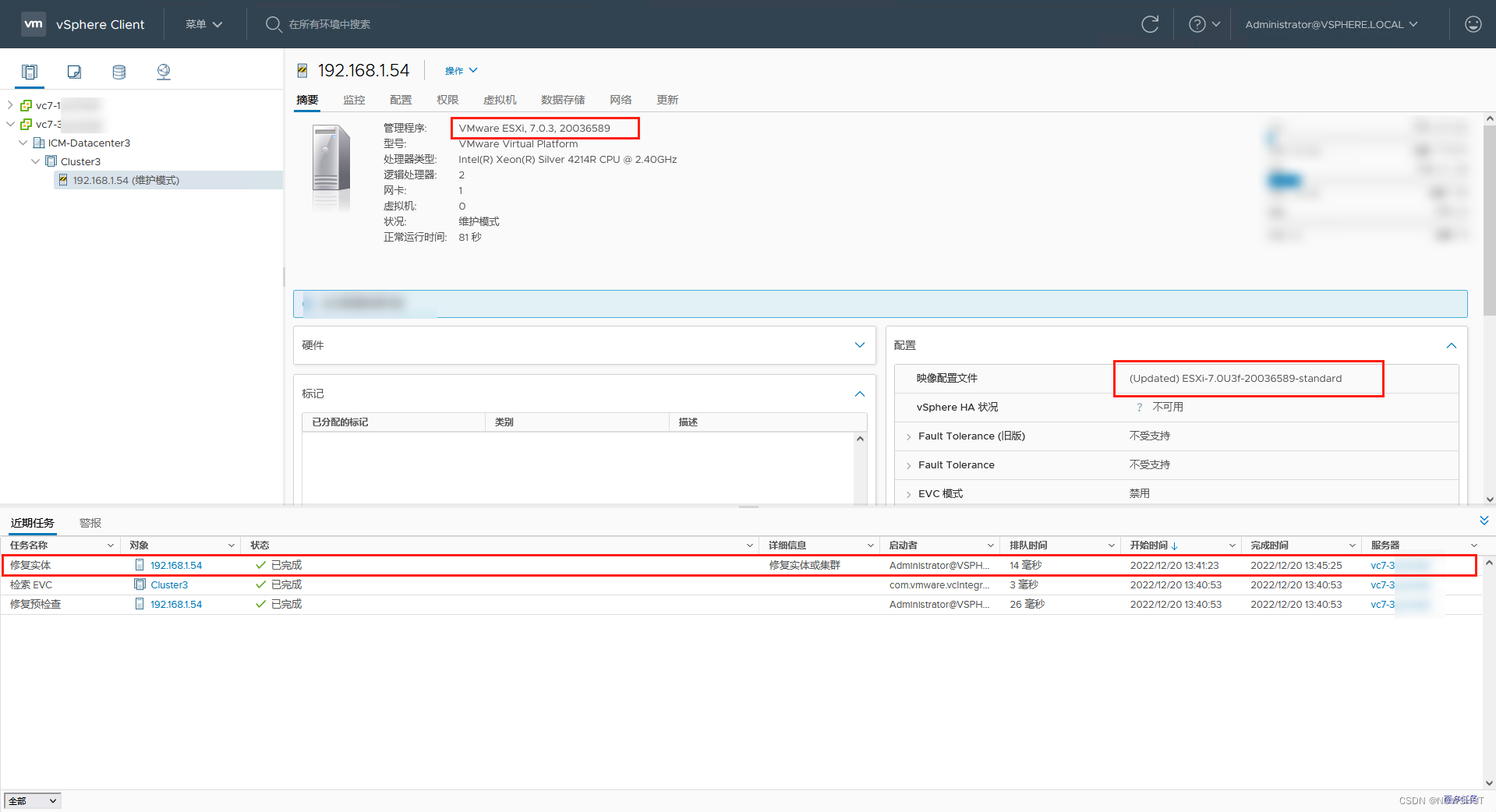Viewport: 1496px width, 812px height.
Task: Open 任务名称 column filter chevron
Action: point(110,545)
